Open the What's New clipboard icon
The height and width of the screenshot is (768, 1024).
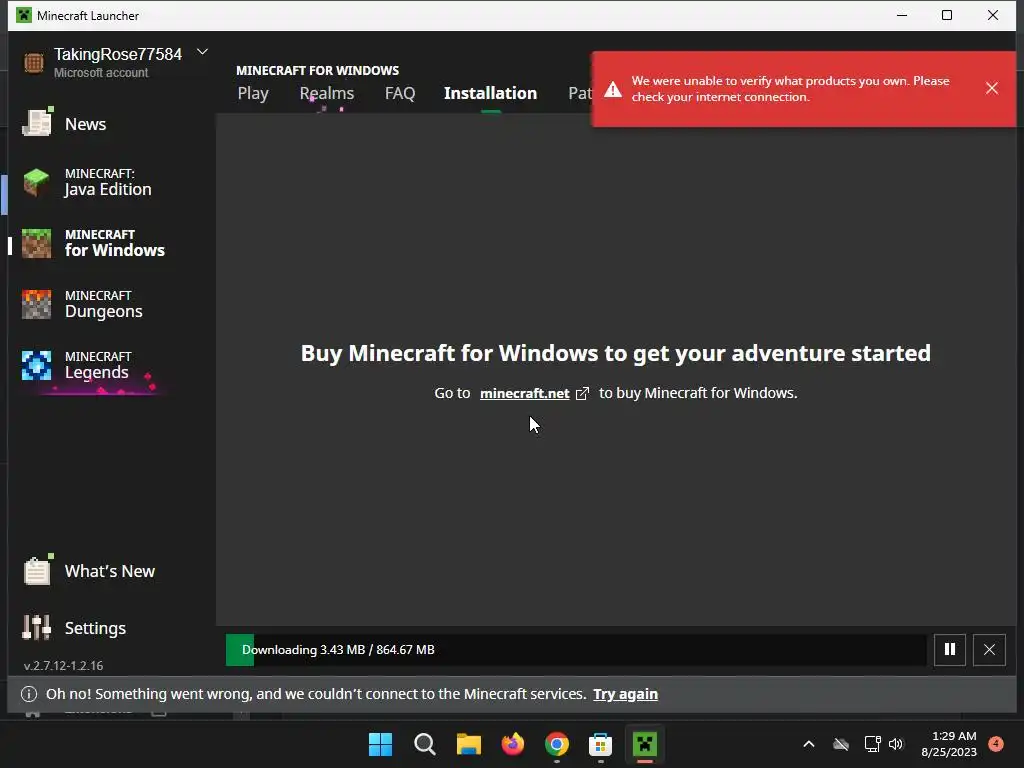37,570
